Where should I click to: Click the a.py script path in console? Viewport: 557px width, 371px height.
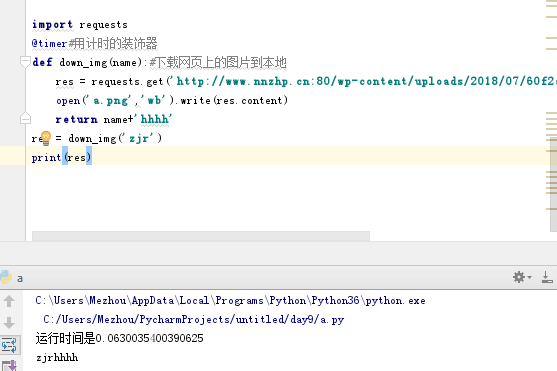pyautogui.click(x=194, y=319)
